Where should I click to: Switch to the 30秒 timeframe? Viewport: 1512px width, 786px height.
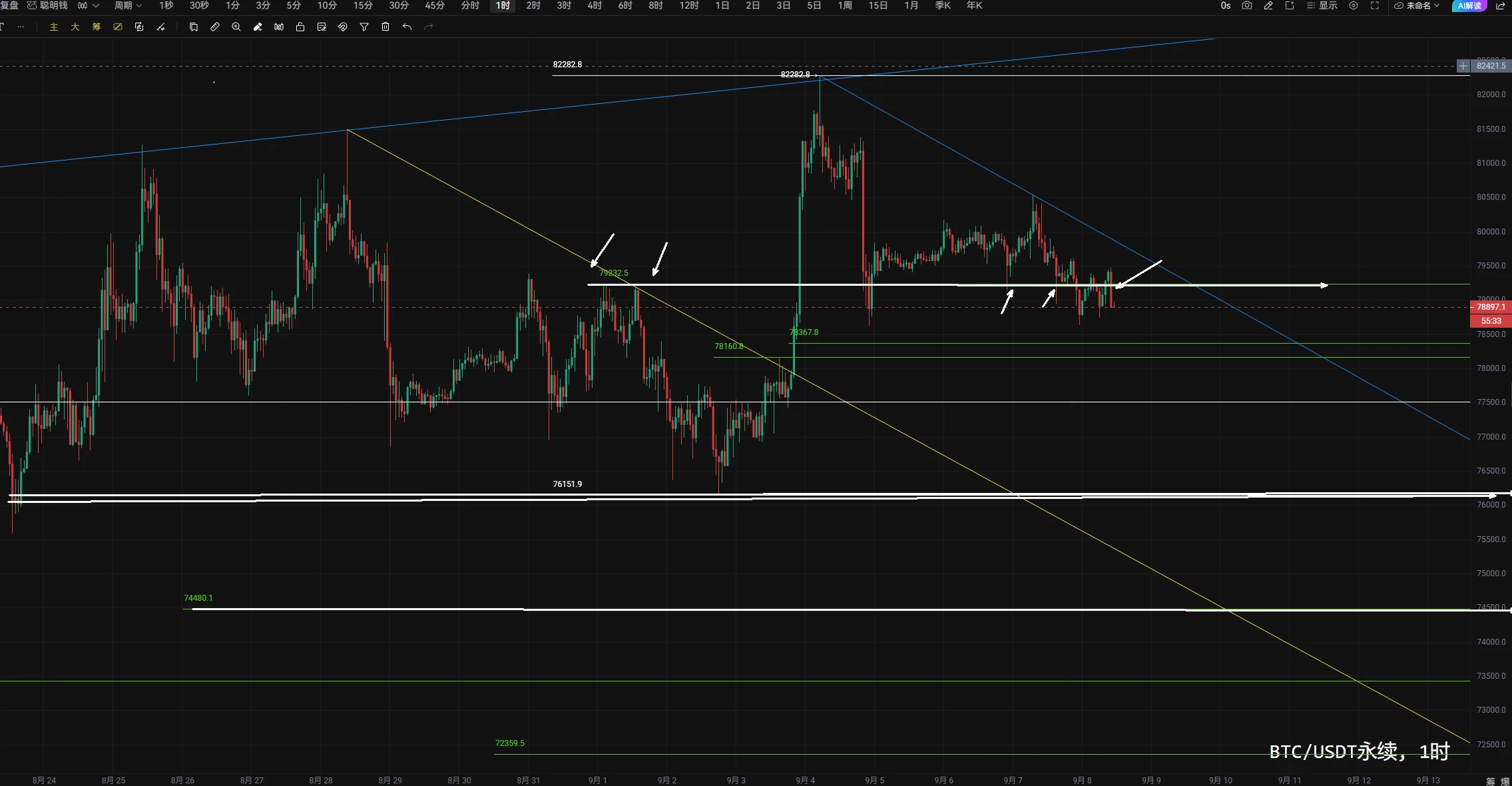pos(199,5)
